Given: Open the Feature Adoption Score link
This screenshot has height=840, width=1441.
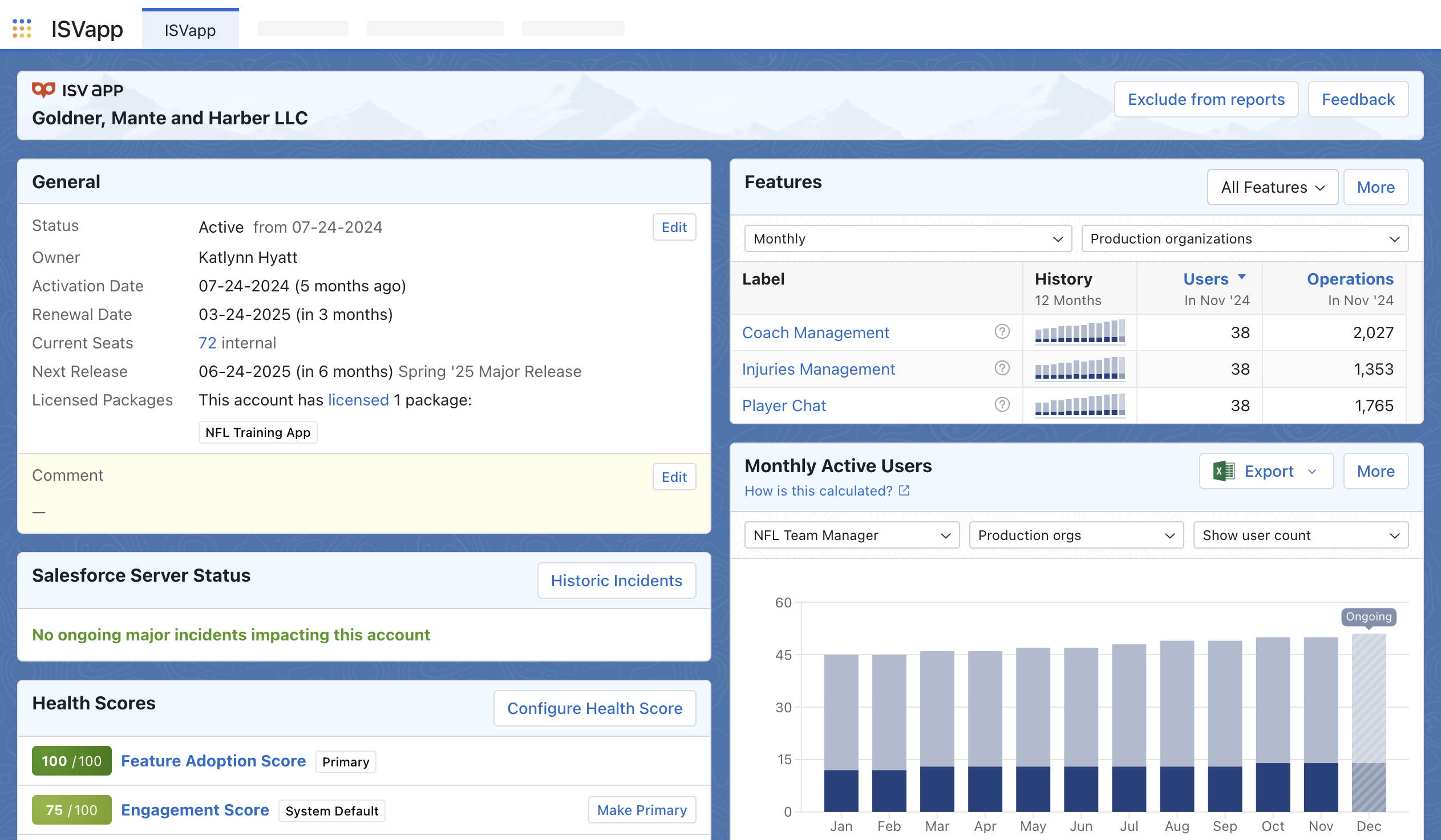Looking at the screenshot, I should [x=213, y=761].
